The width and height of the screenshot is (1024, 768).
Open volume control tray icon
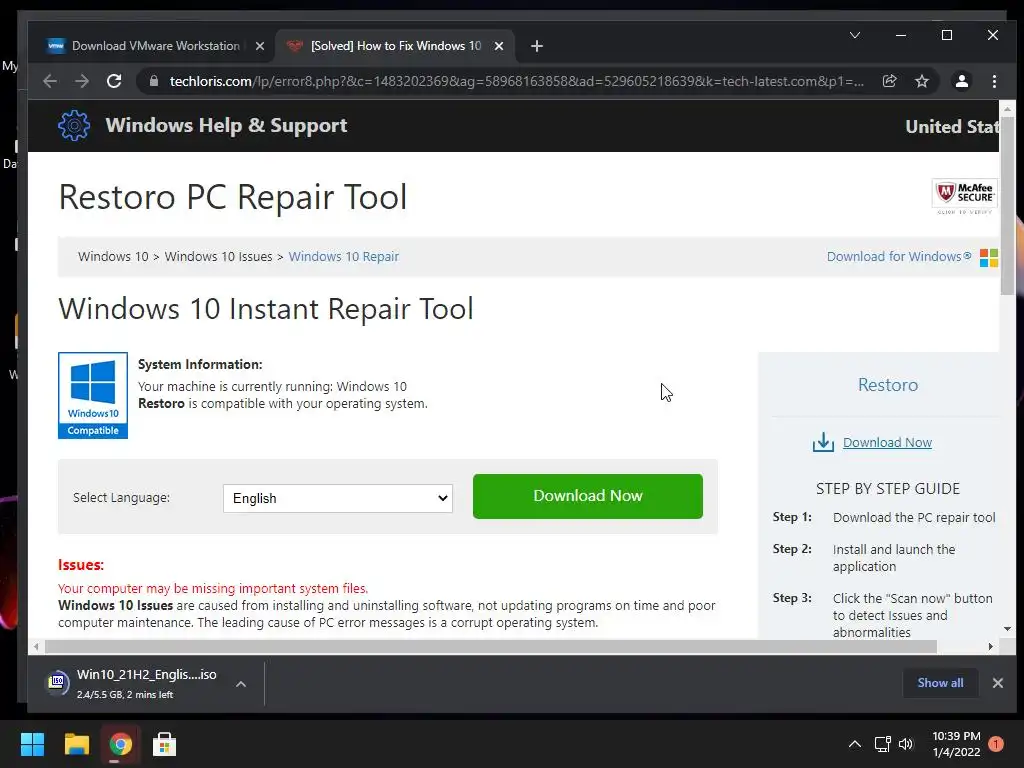[906, 744]
